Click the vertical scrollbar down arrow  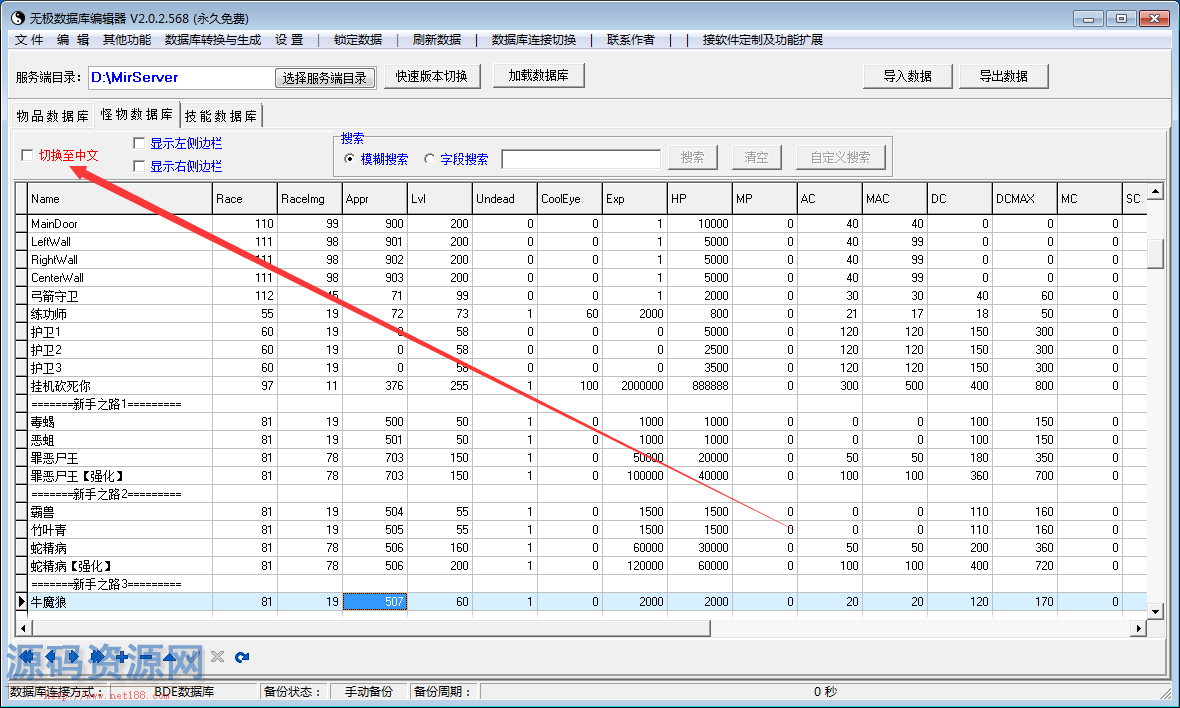tap(1155, 611)
